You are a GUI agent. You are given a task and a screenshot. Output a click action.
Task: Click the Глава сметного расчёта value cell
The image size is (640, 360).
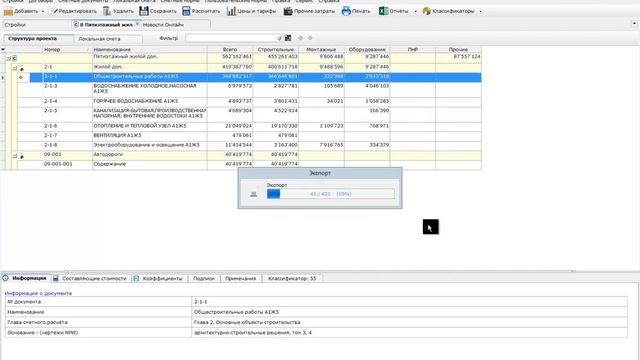point(409,322)
